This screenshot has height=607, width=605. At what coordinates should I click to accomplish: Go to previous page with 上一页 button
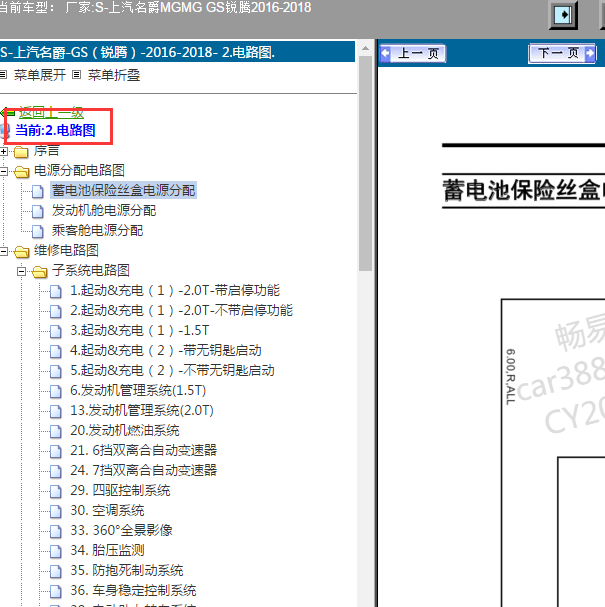pos(413,53)
